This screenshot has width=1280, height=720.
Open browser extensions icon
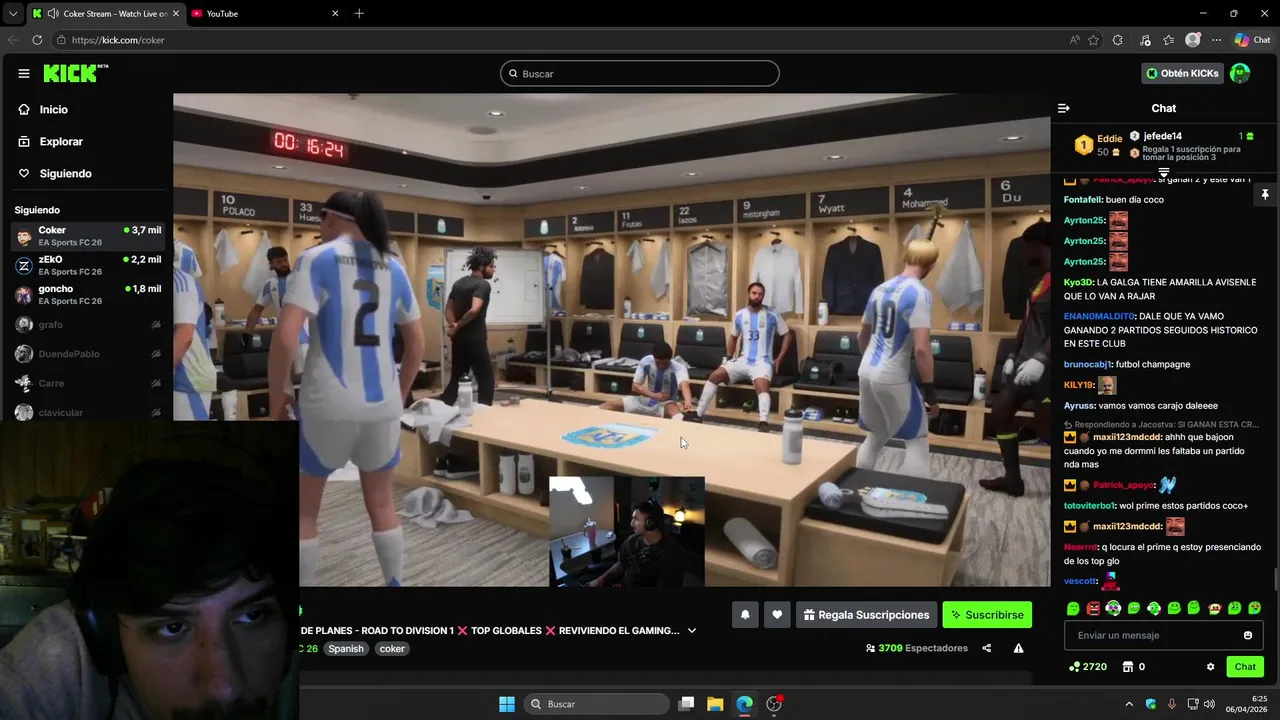click(x=1117, y=40)
